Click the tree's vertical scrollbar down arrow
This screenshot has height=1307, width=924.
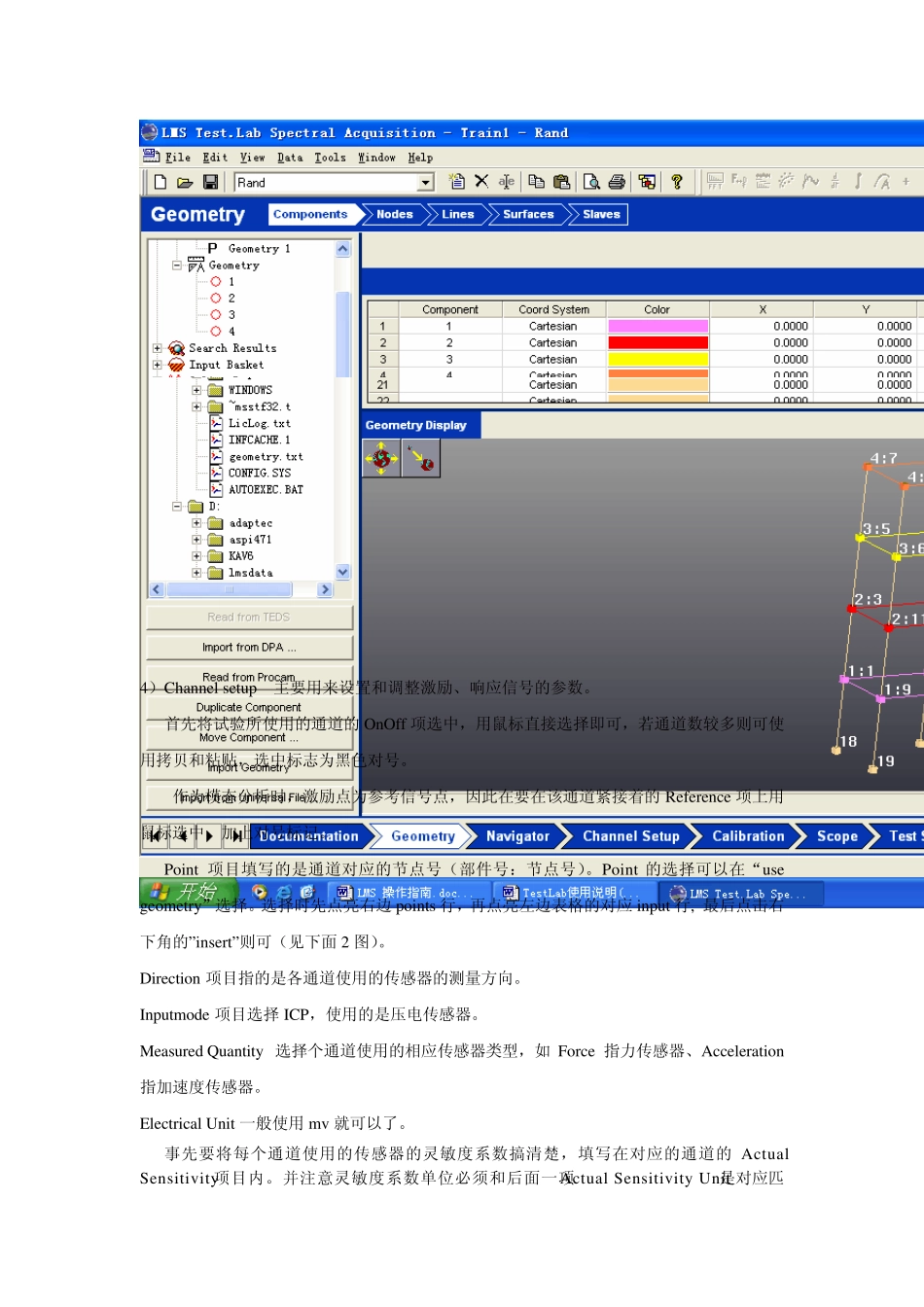(x=342, y=572)
